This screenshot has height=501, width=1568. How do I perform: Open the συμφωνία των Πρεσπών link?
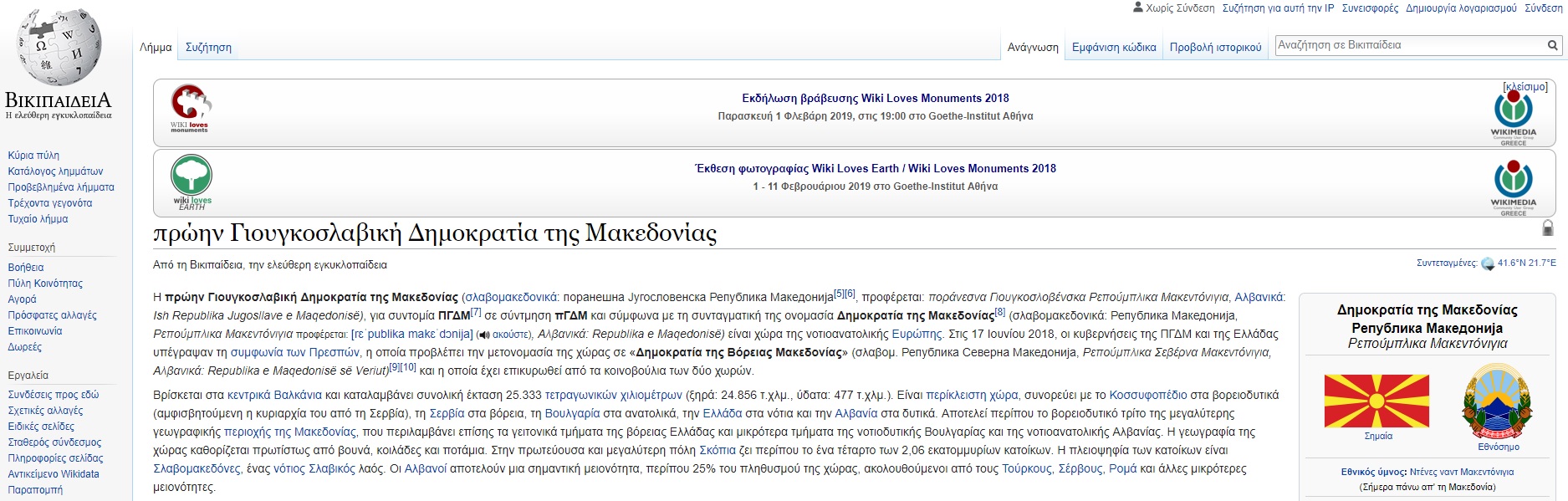pos(295,352)
